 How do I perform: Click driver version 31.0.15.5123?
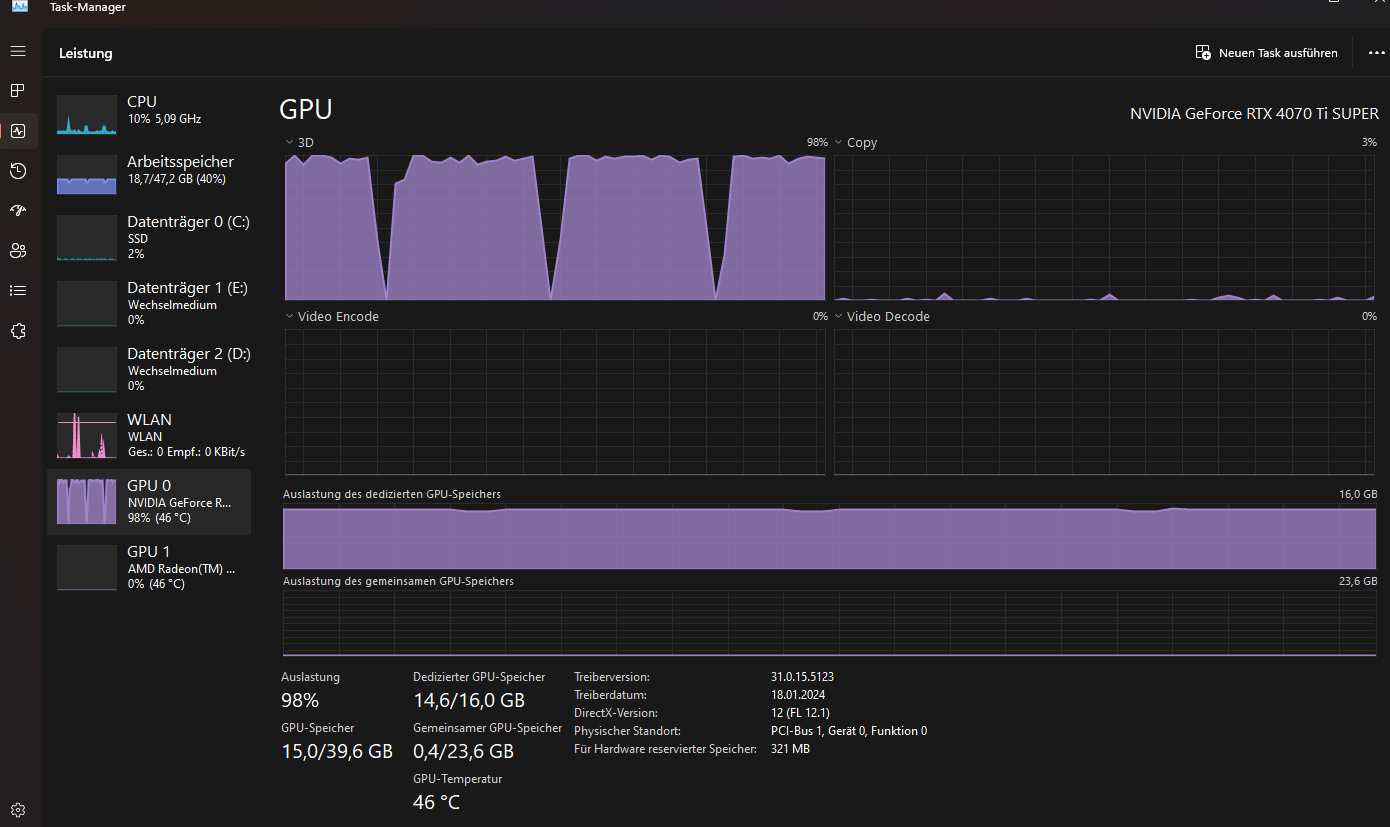click(802, 677)
